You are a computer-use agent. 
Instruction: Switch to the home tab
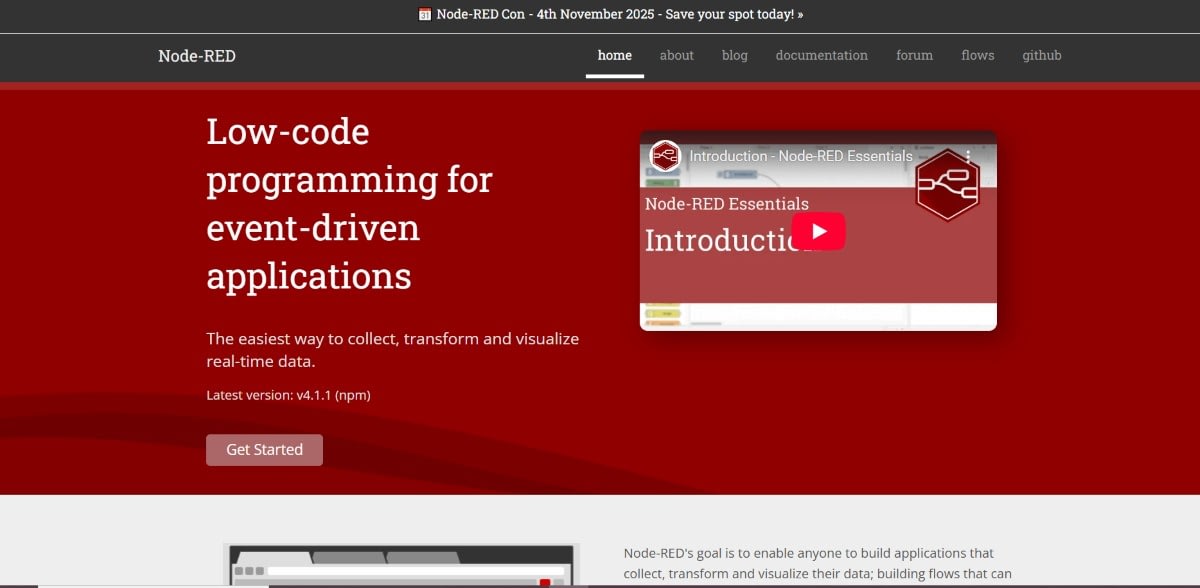pos(614,55)
